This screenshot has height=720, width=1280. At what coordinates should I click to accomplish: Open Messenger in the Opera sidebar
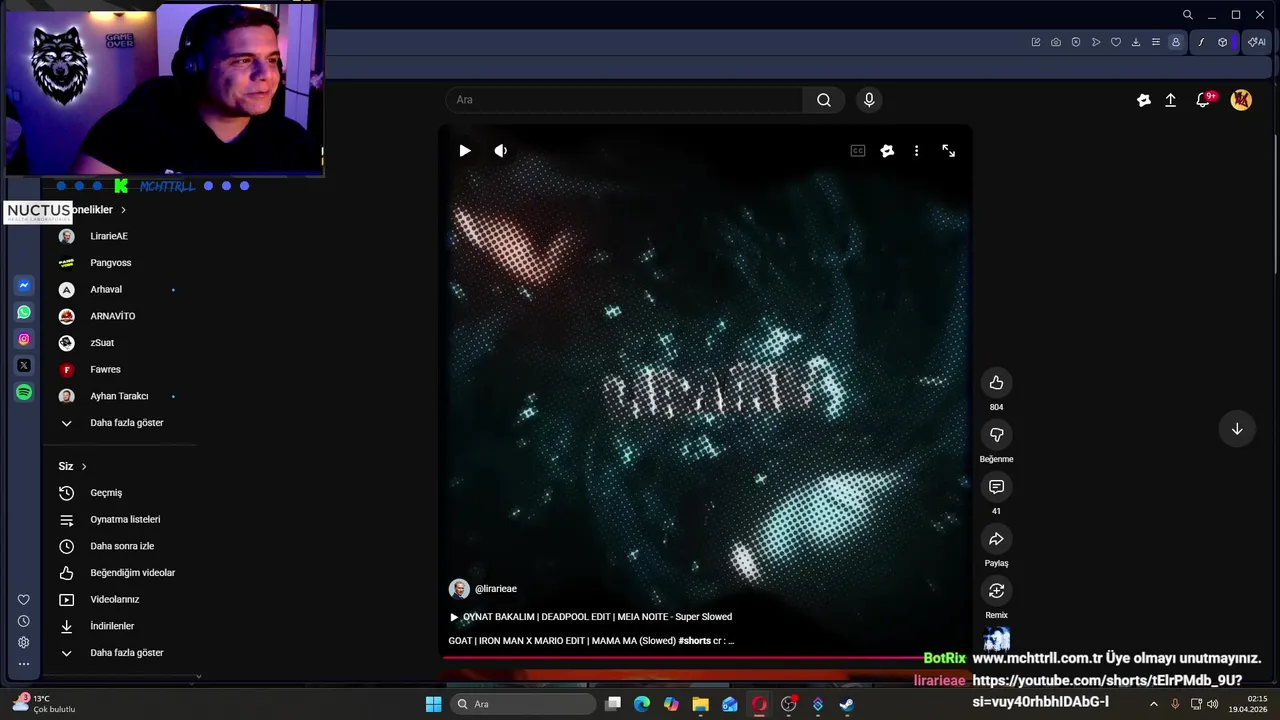(24, 286)
